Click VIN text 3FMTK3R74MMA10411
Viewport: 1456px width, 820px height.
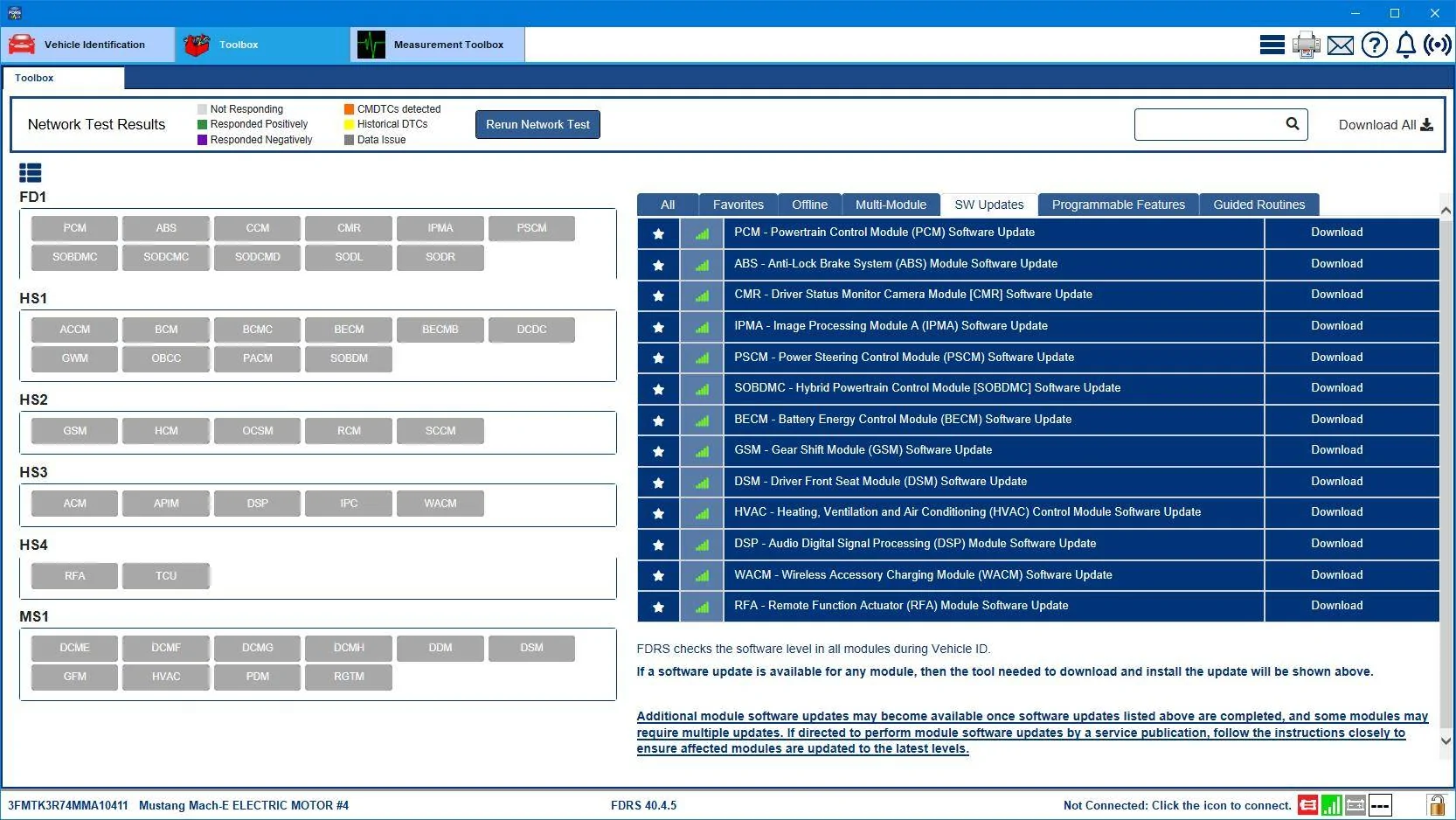[68, 806]
